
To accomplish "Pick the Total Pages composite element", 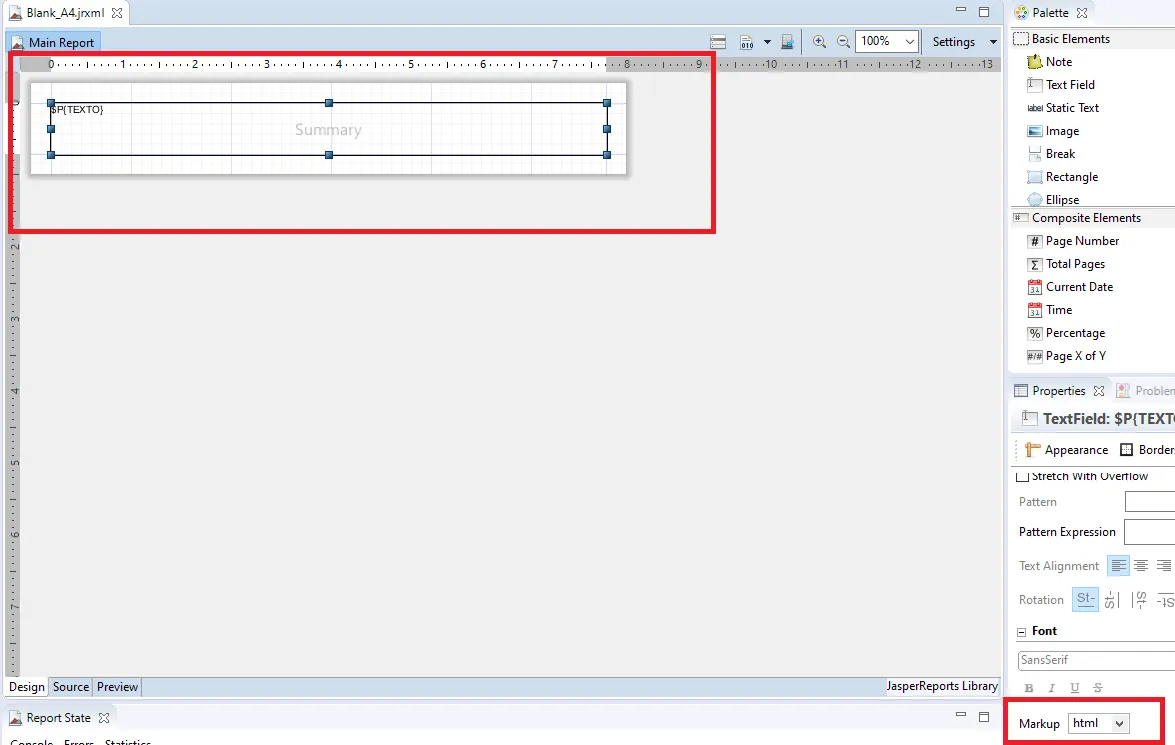I will (x=1066, y=264).
